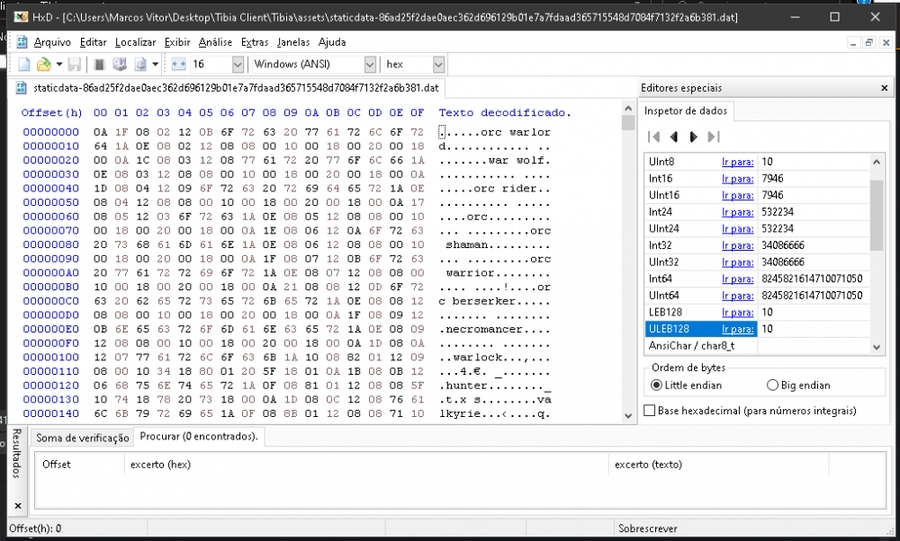Go to first byte in data inspector

pyautogui.click(x=654, y=137)
